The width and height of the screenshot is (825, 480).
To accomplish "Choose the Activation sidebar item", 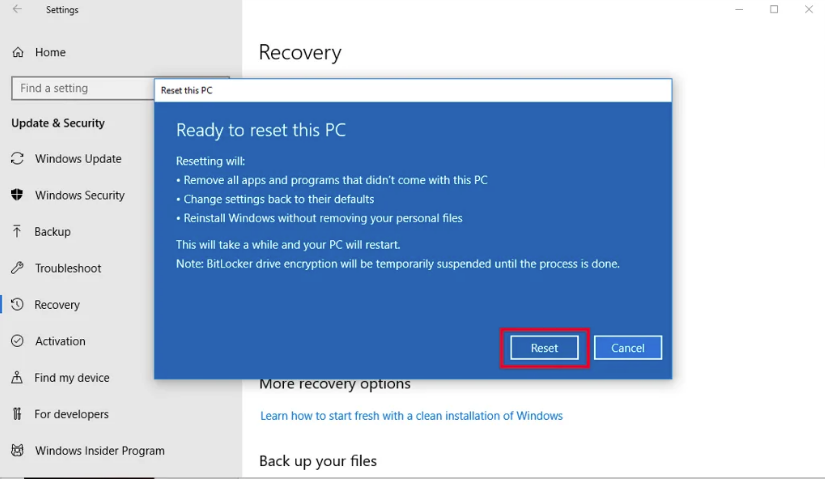I will click(60, 341).
